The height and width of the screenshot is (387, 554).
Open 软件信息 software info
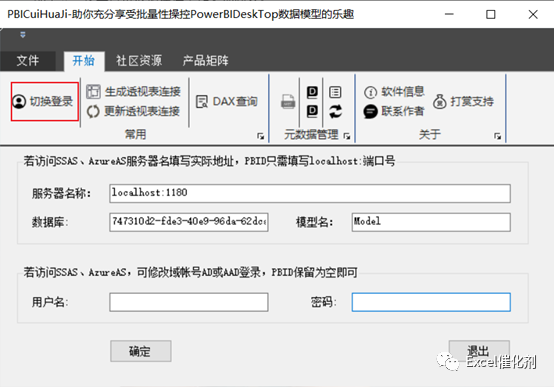click(x=394, y=92)
